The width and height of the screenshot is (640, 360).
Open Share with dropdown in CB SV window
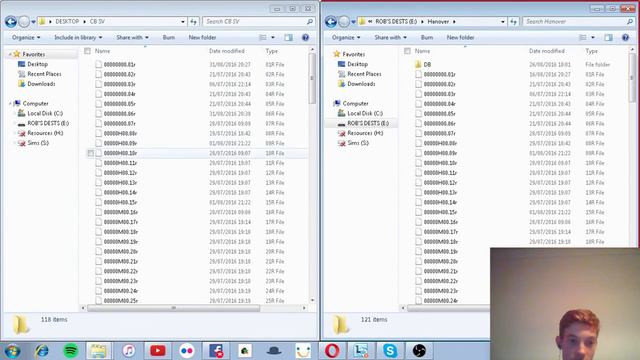click(x=132, y=38)
